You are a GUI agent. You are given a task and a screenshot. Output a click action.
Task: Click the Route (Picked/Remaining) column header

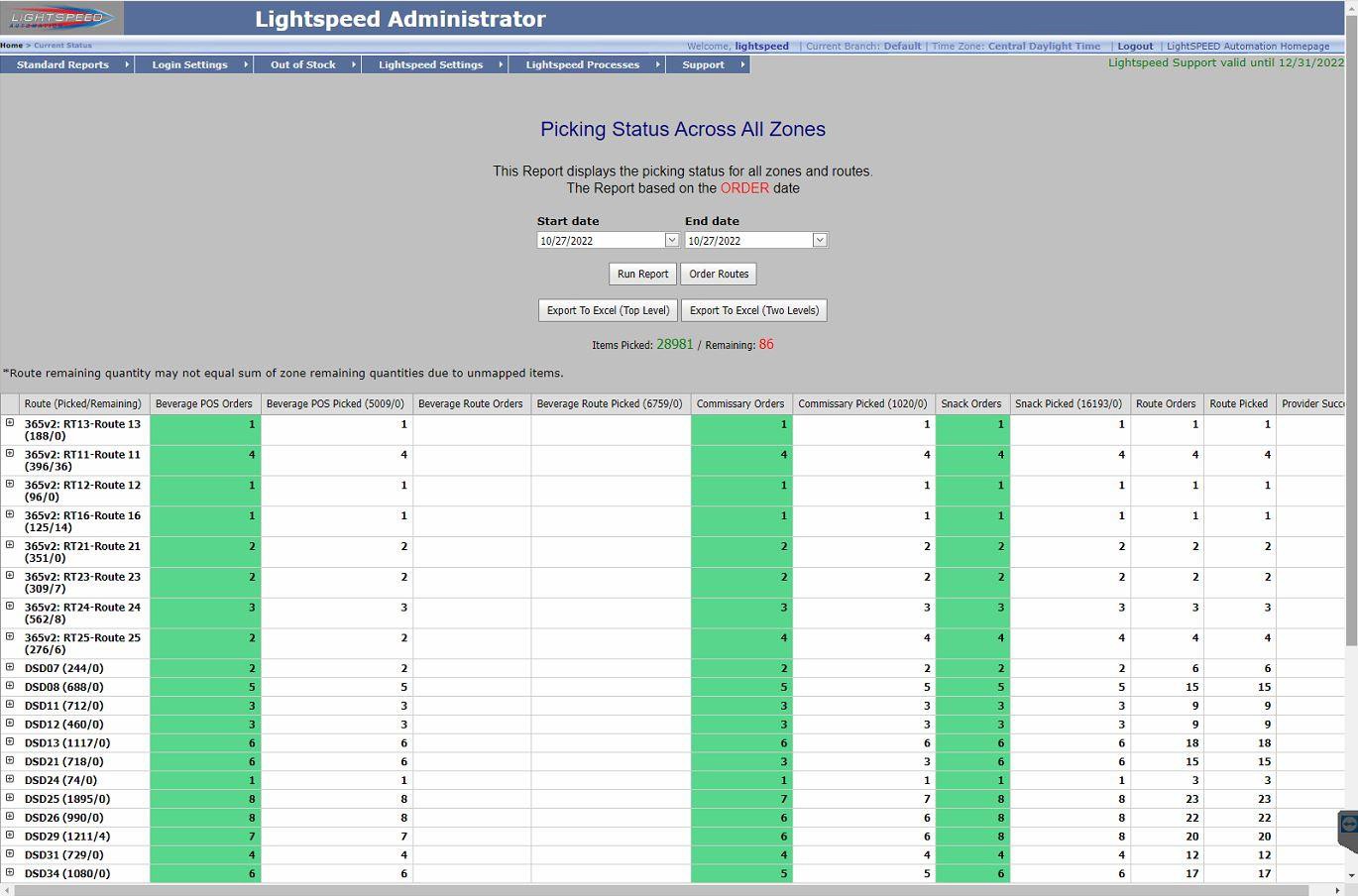pyautogui.click(x=83, y=403)
